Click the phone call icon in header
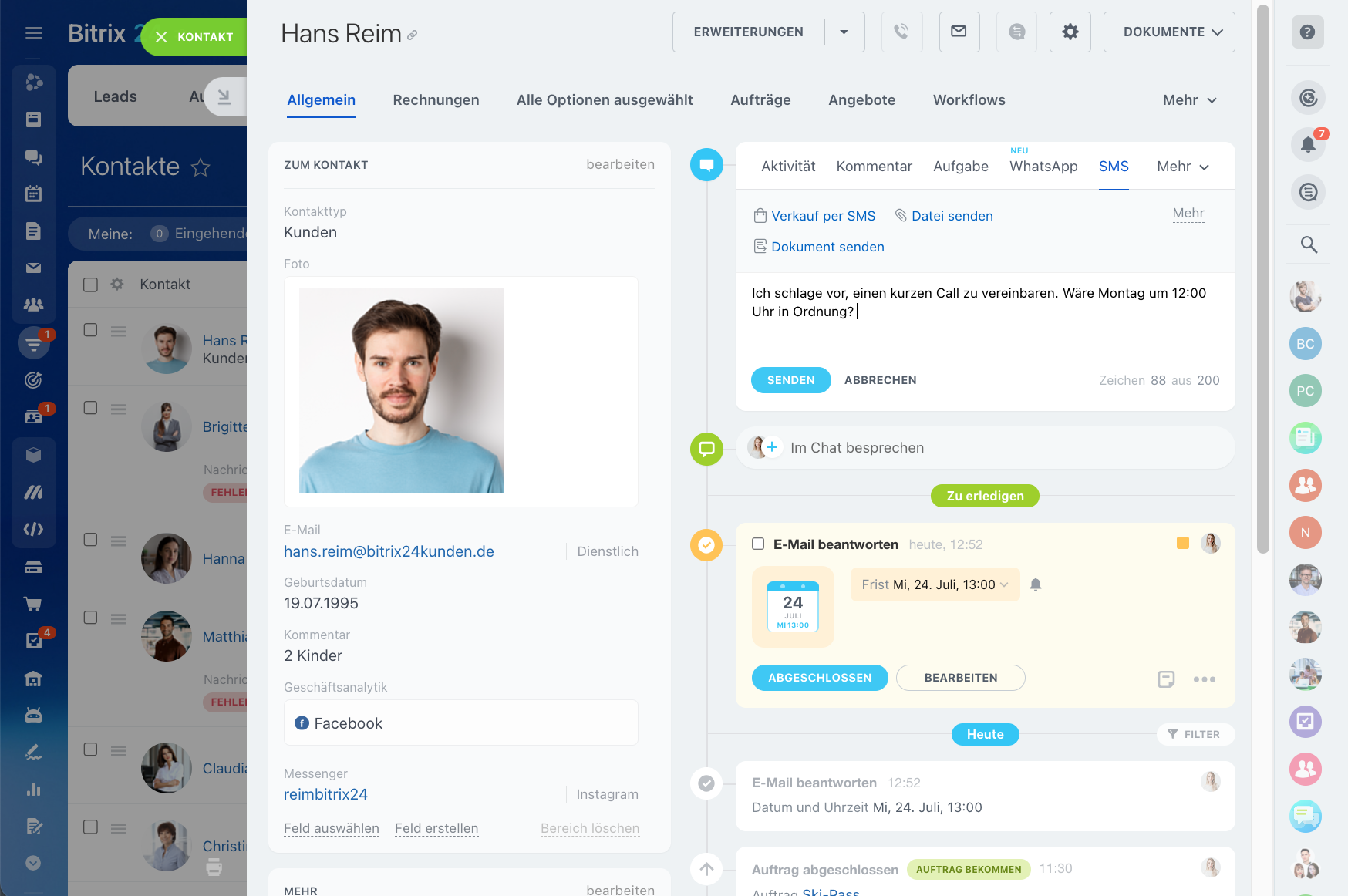Viewport: 1348px width, 896px height. click(x=901, y=32)
